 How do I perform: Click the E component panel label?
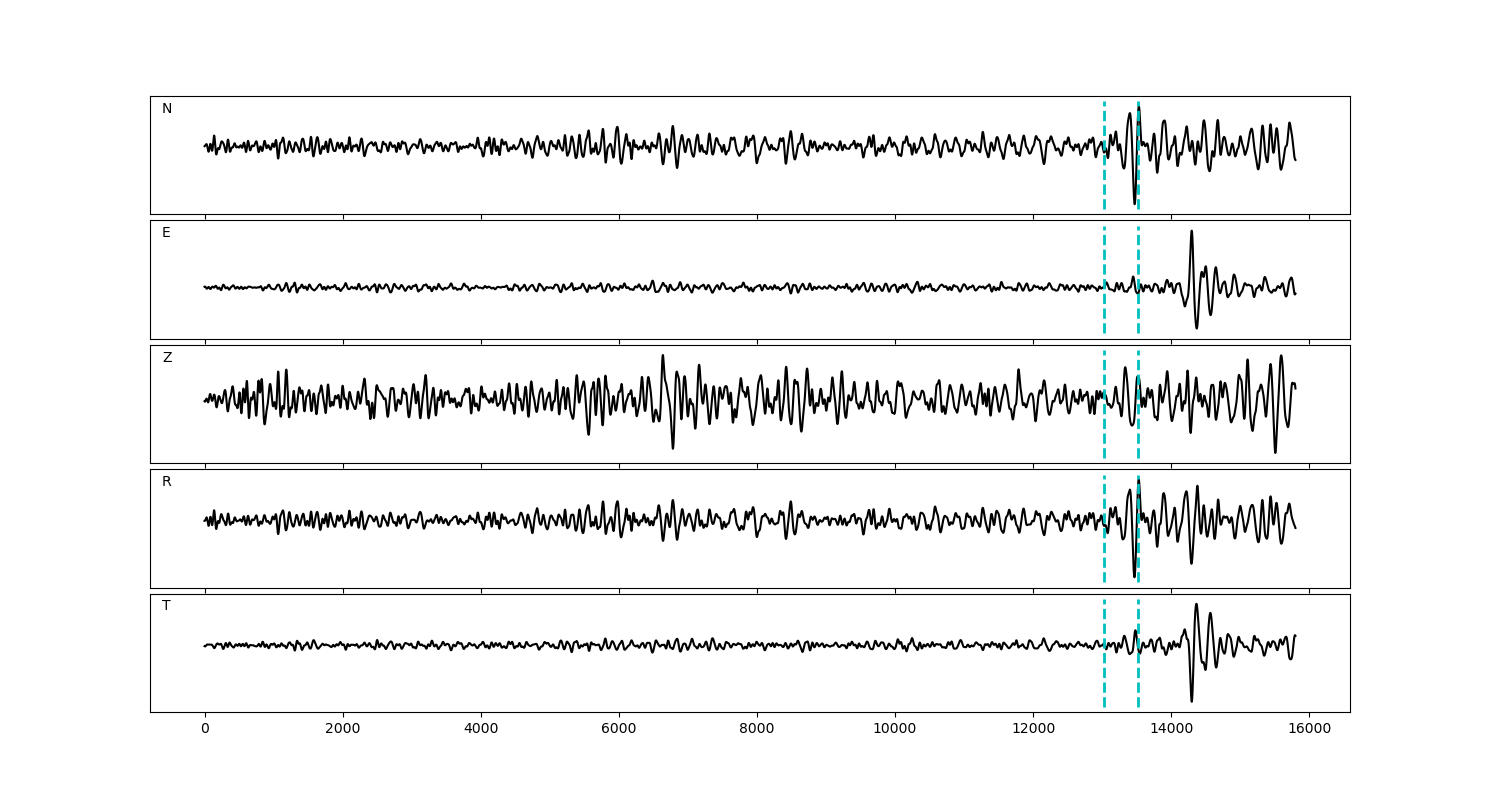pyautogui.click(x=166, y=233)
